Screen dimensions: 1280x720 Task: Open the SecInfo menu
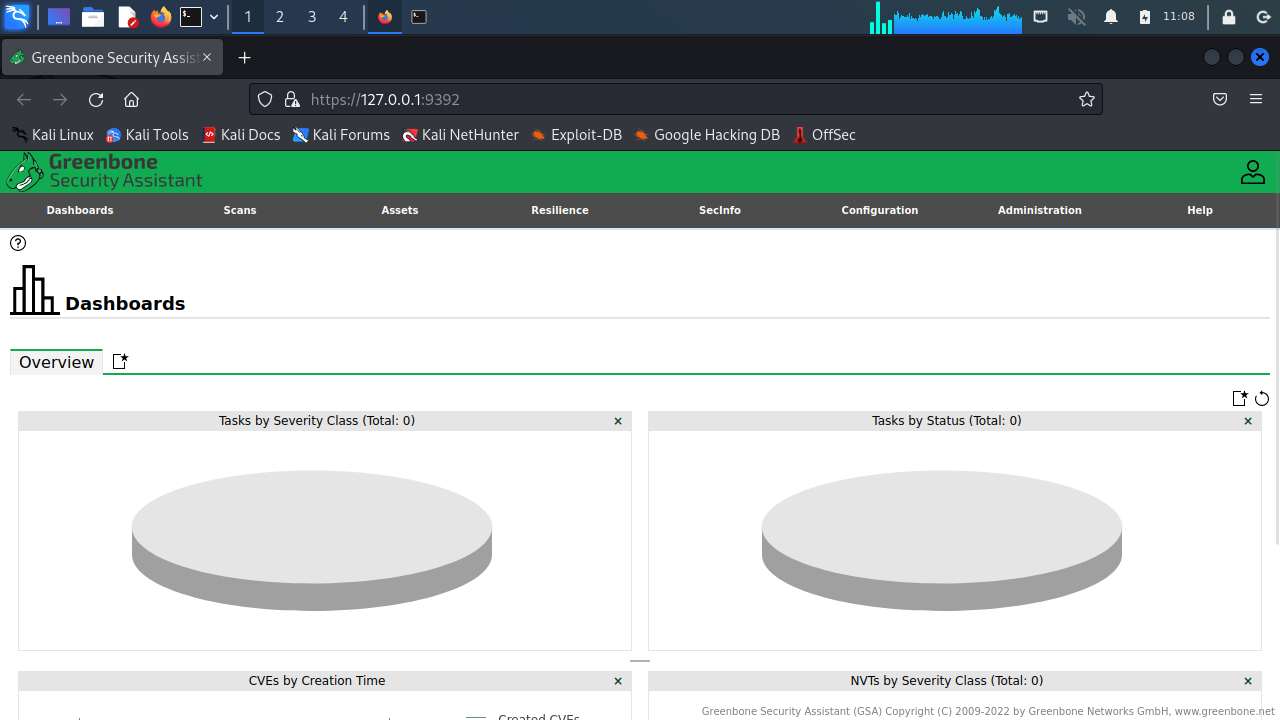click(x=720, y=210)
